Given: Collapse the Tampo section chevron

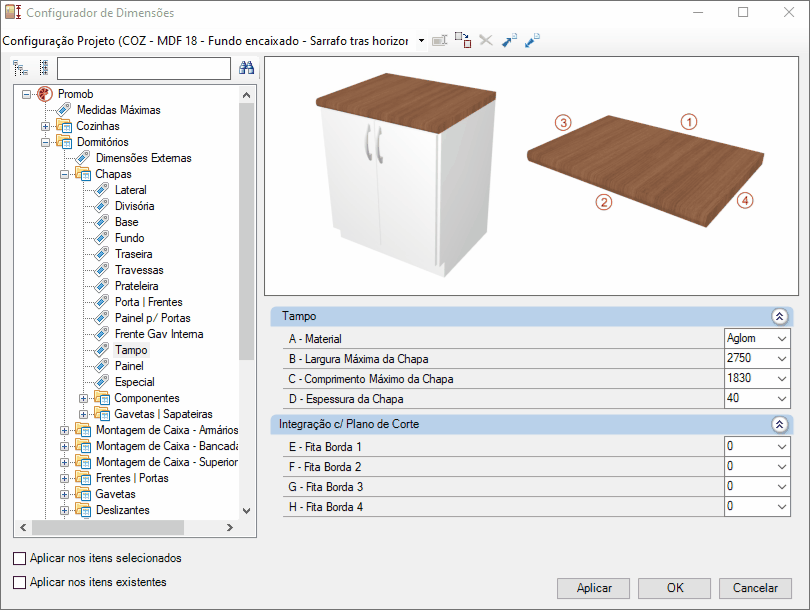Looking at the screenshot, I should coord(780,316).
